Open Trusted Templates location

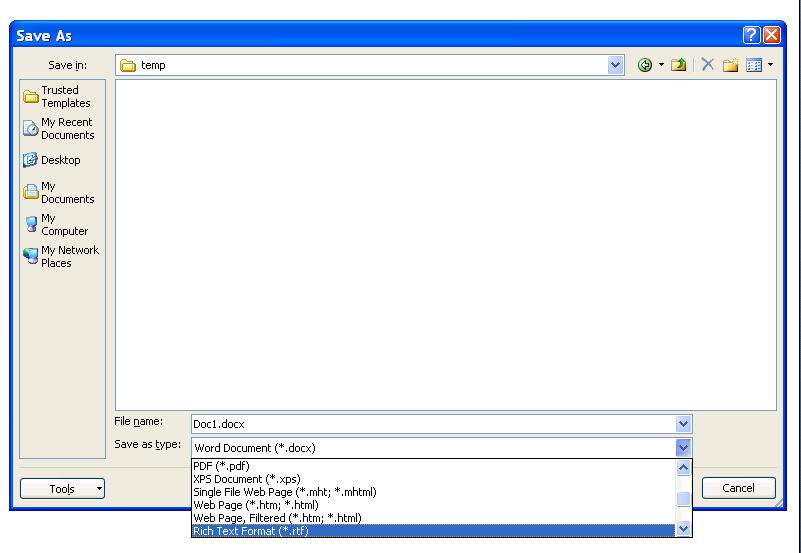tap(62, 97)
